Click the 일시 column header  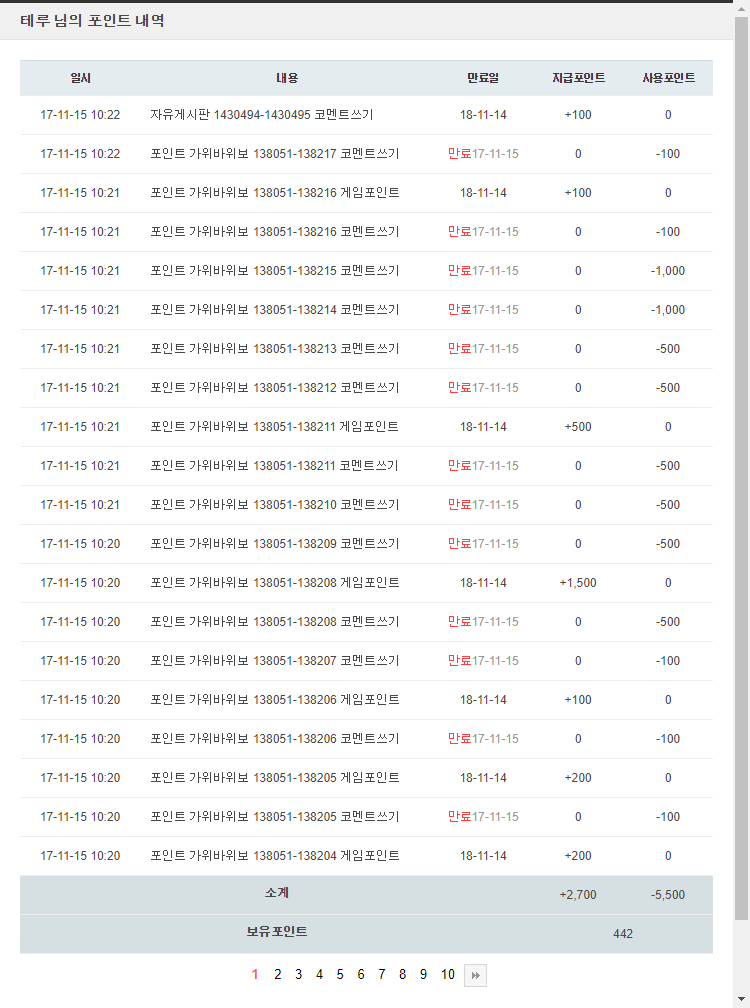(x=80, y=78)
